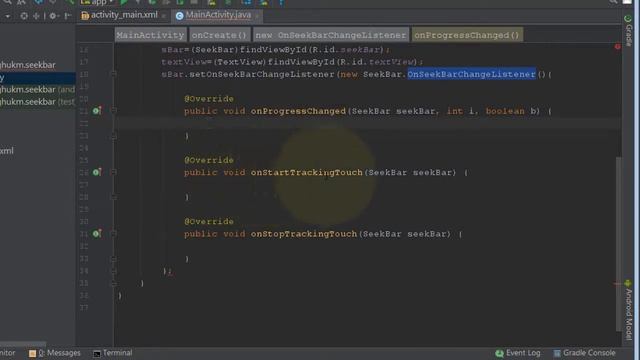
Task: Click the MainActivity breadcrumb
Action: 150,35
